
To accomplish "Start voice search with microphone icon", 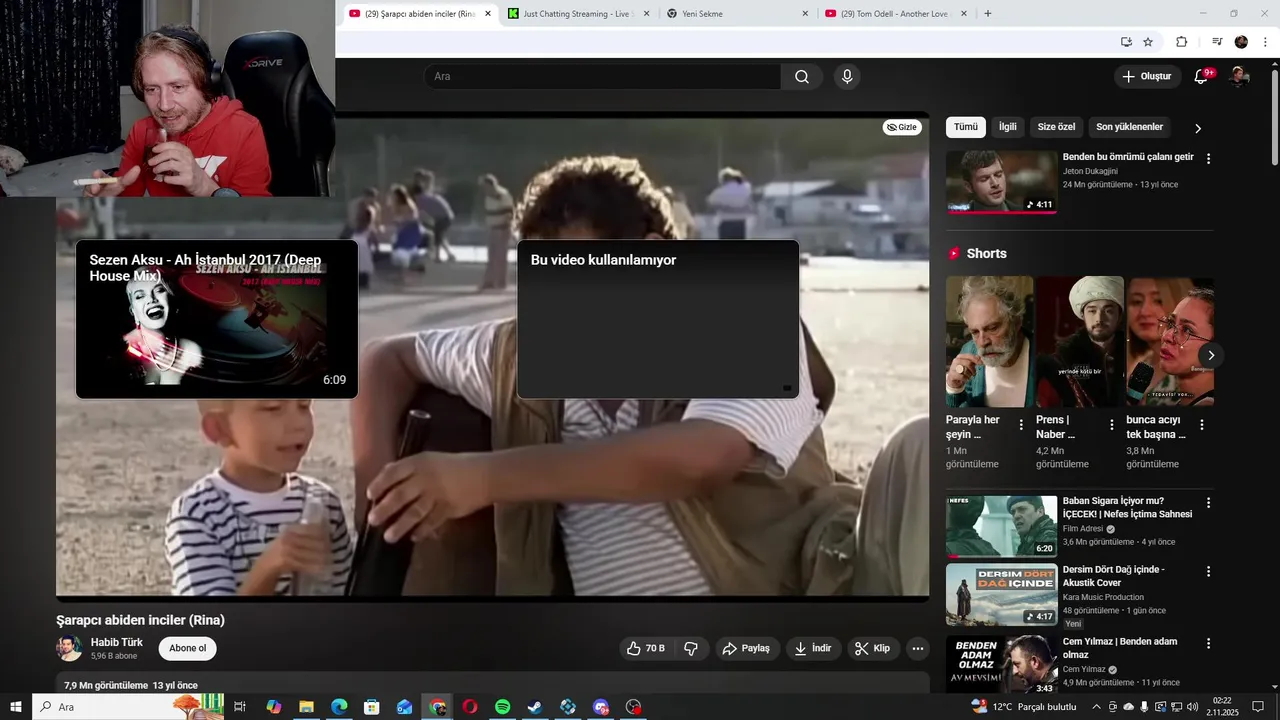I will (847, 77).
